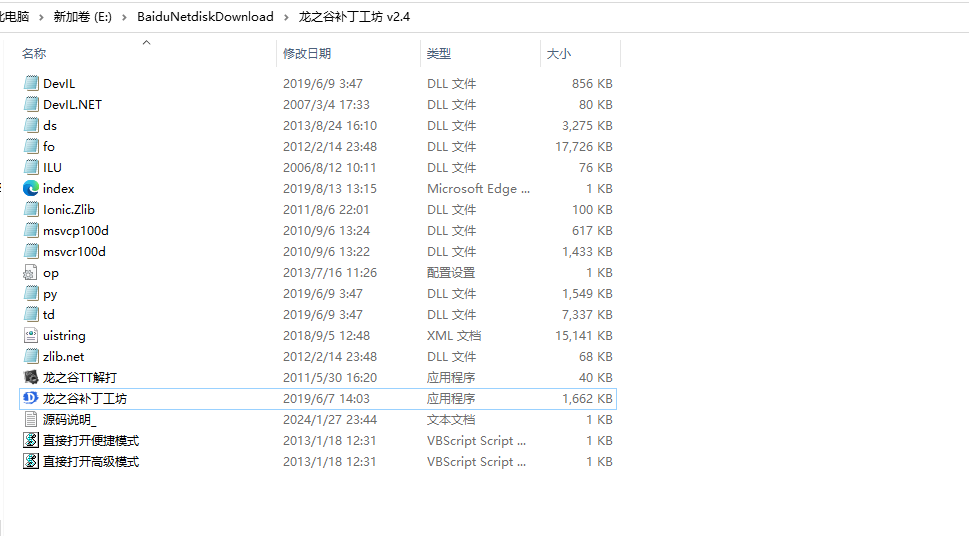Select the Ionic.Zlib file icon
969x536 pixels.
(x=31, y=209)
